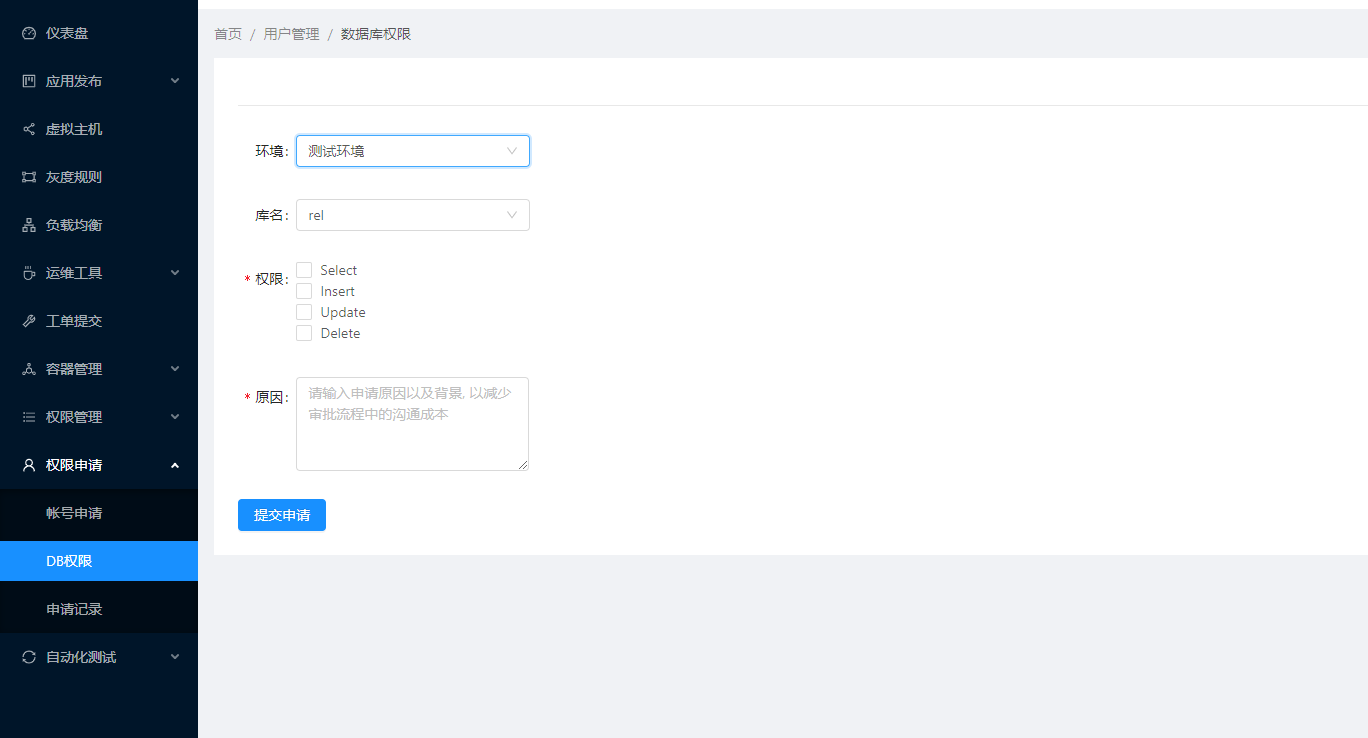Tick the Select permission checkbox
The image size is (1368, 738).
[304, 270]
